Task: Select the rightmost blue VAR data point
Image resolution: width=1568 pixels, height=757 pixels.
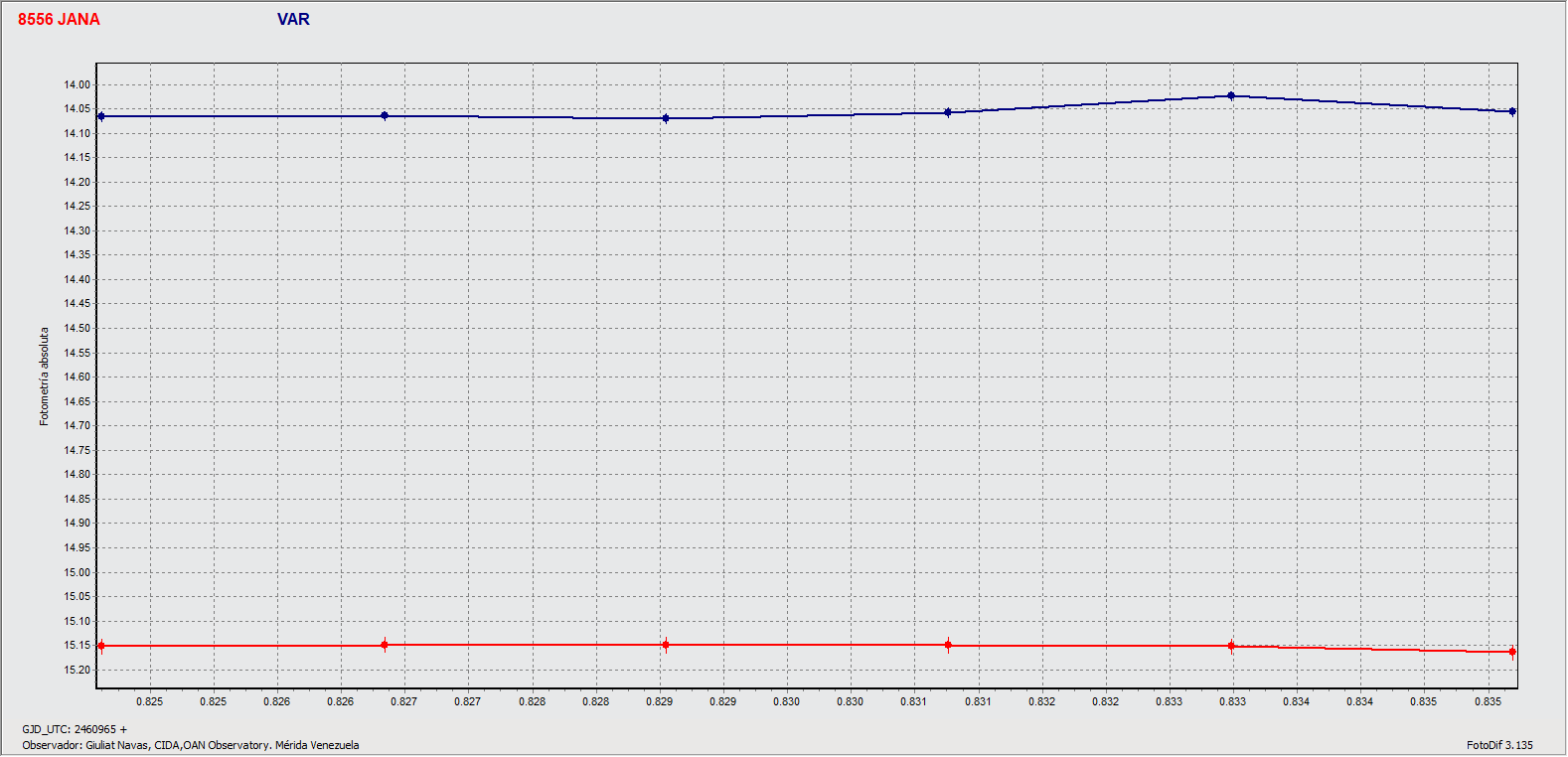Action: 1512,112
